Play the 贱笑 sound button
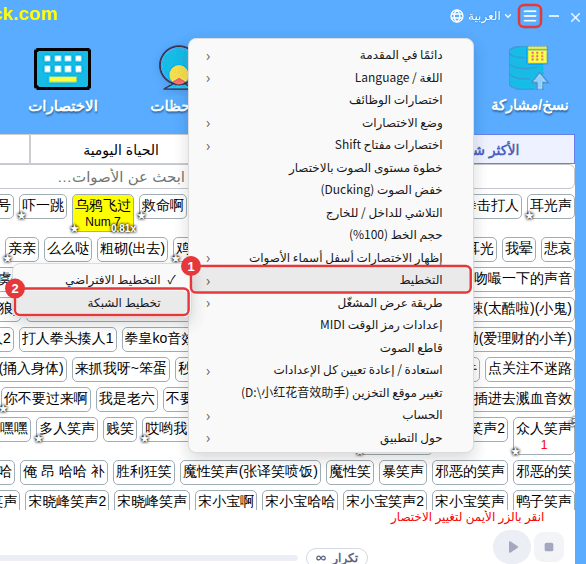This screenshot has width=586, height=564. 120,429
